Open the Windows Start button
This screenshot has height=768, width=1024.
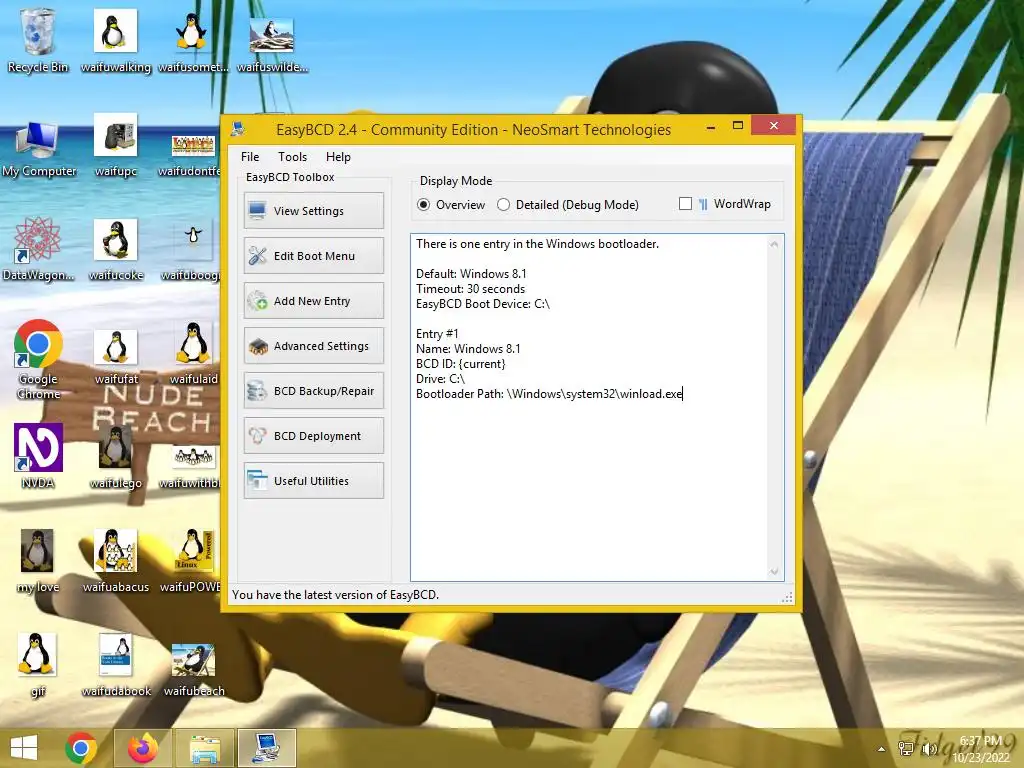click(x=24, y=748)
